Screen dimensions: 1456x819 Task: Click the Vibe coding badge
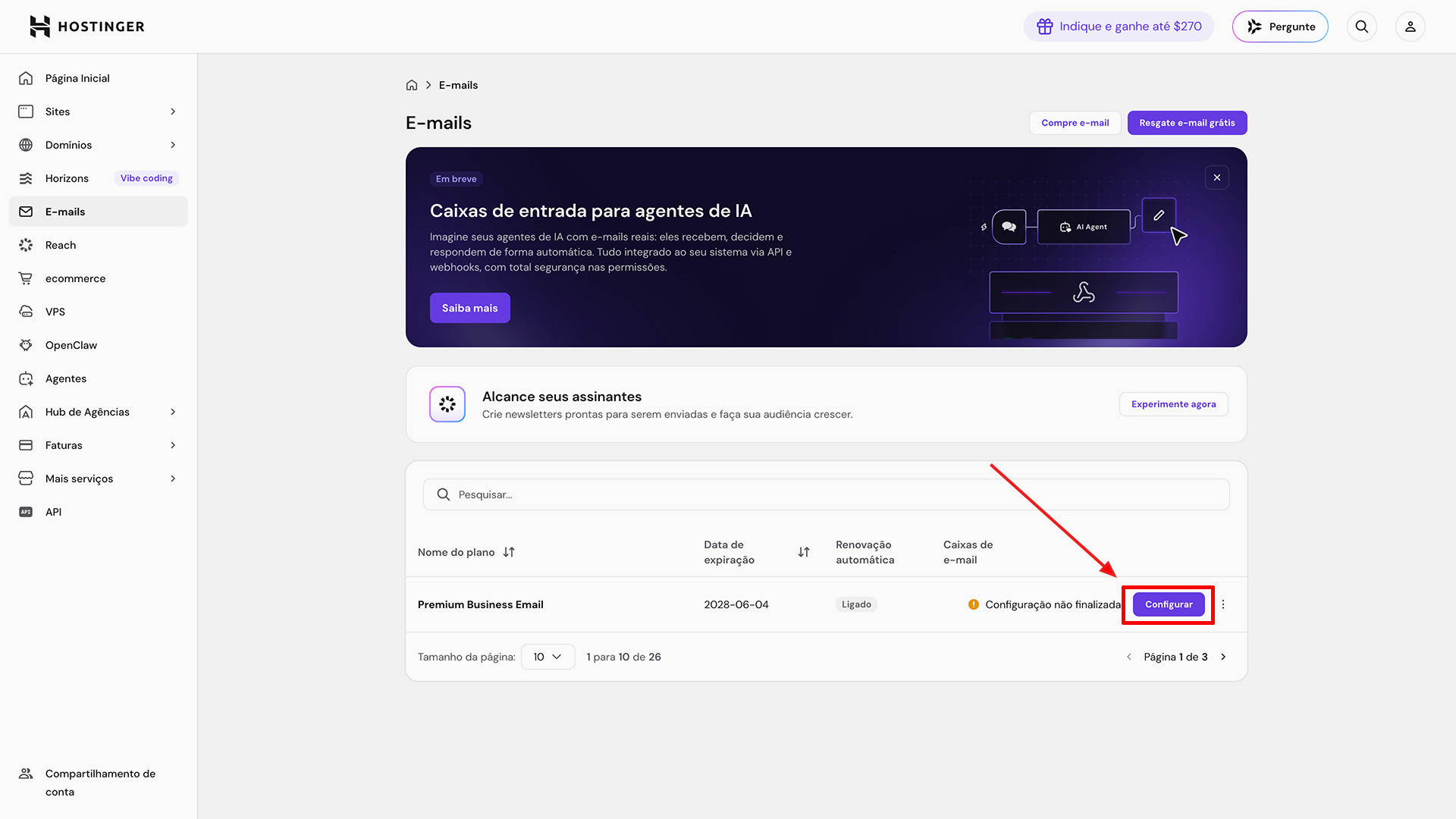pos(146,178)
